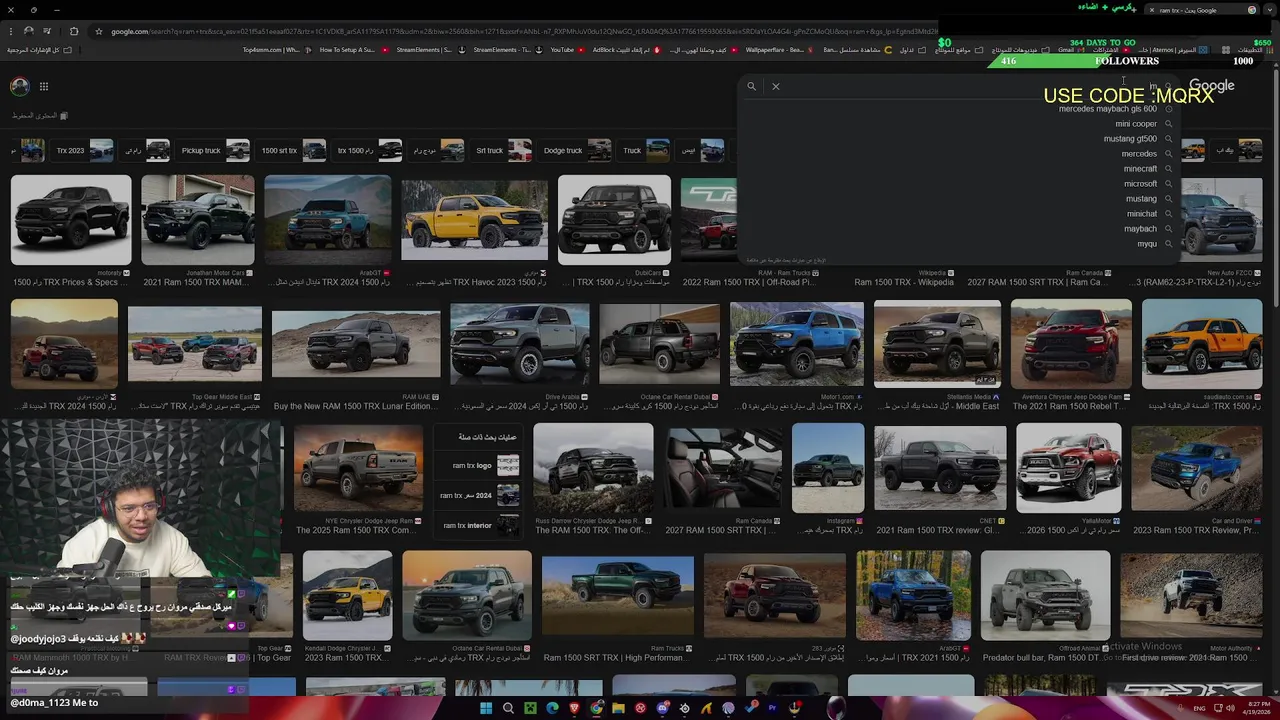Open the 'Predator bull bar' Offroad Animal image
Viewport: 1280px width, 720px height.
coord(1045,596)
